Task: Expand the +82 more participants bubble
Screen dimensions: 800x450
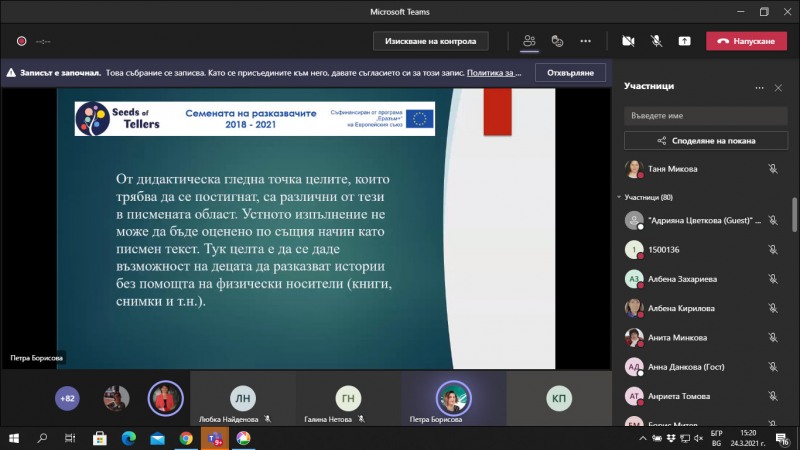Action: (68, 398)
